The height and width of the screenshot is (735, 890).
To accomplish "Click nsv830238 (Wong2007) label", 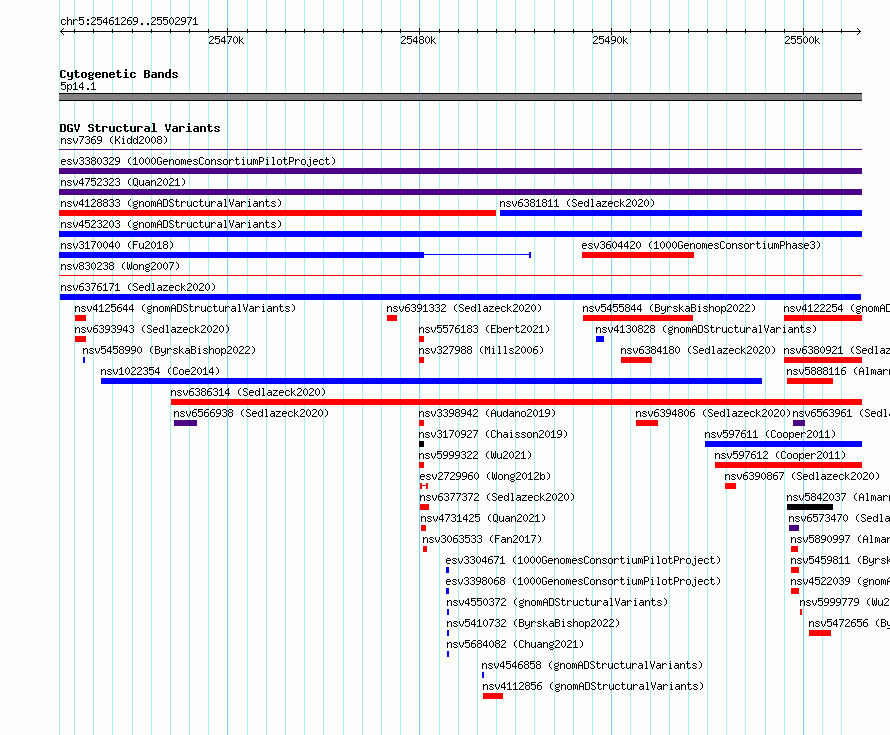I will 120,266.
